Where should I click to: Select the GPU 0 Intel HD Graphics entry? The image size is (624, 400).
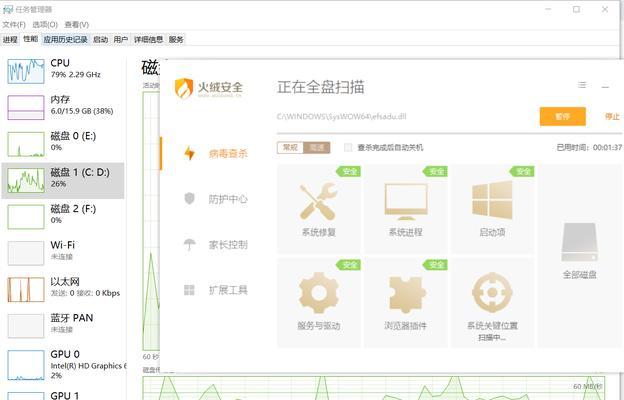pyautogui.click(x=63, y=364)
